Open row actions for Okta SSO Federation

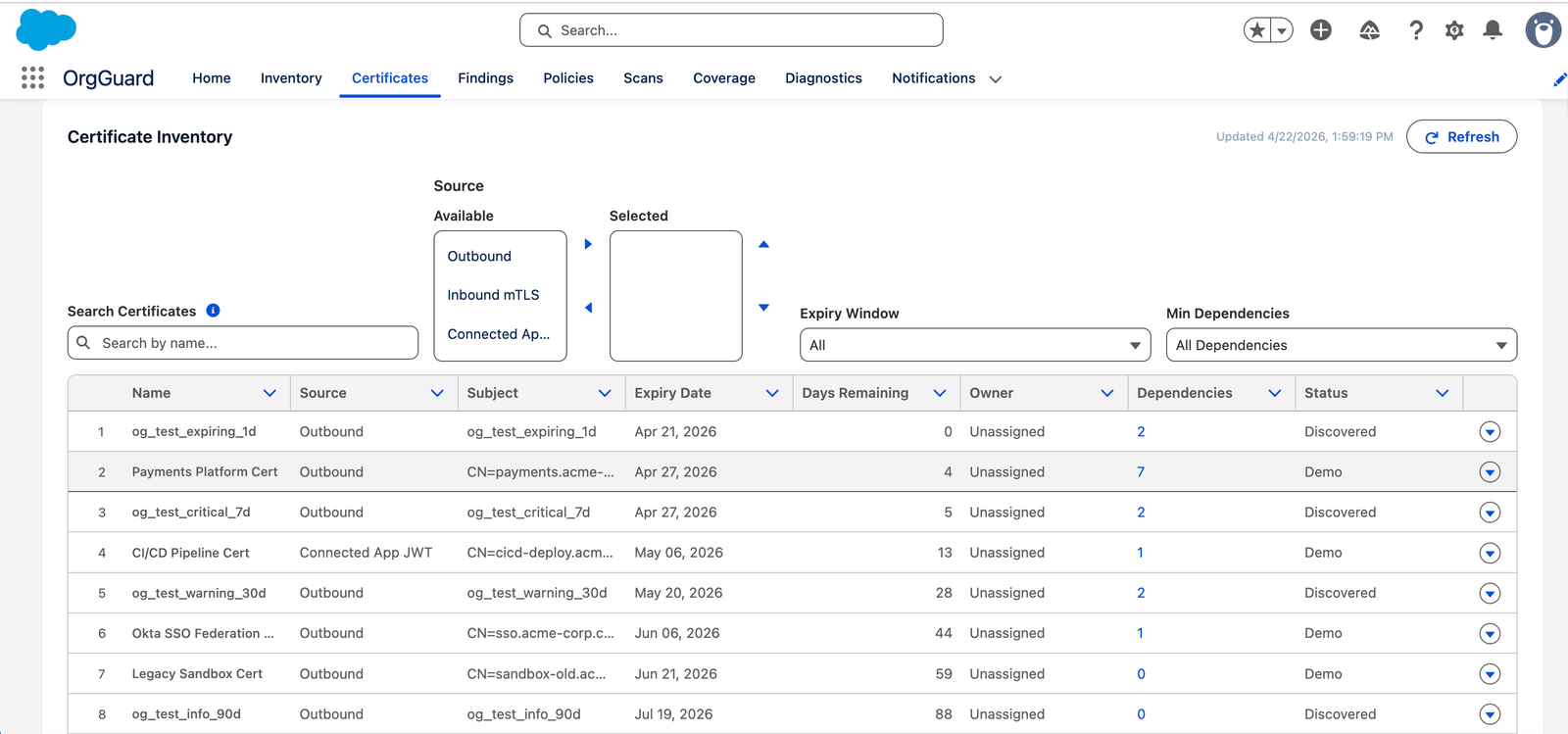(1490, 634)
